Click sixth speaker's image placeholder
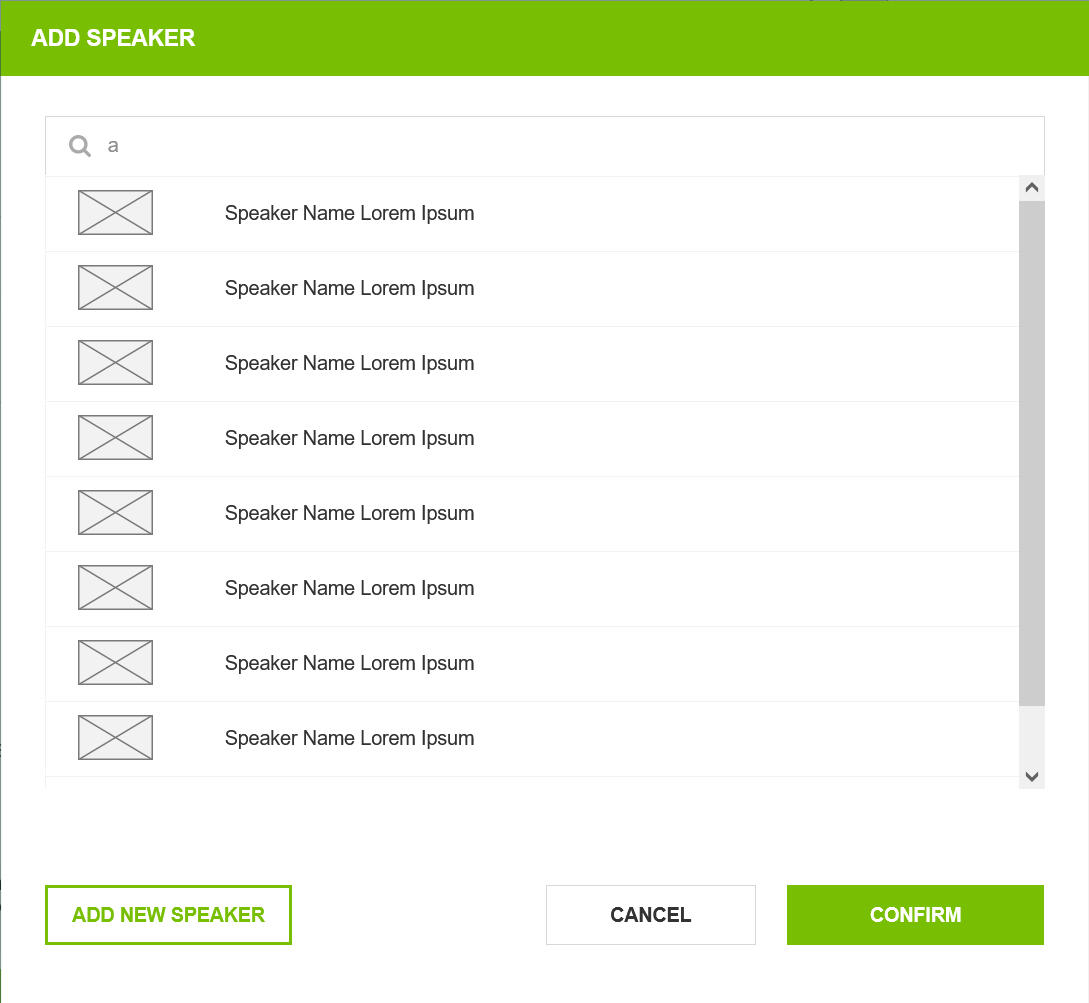 point(115,588)
